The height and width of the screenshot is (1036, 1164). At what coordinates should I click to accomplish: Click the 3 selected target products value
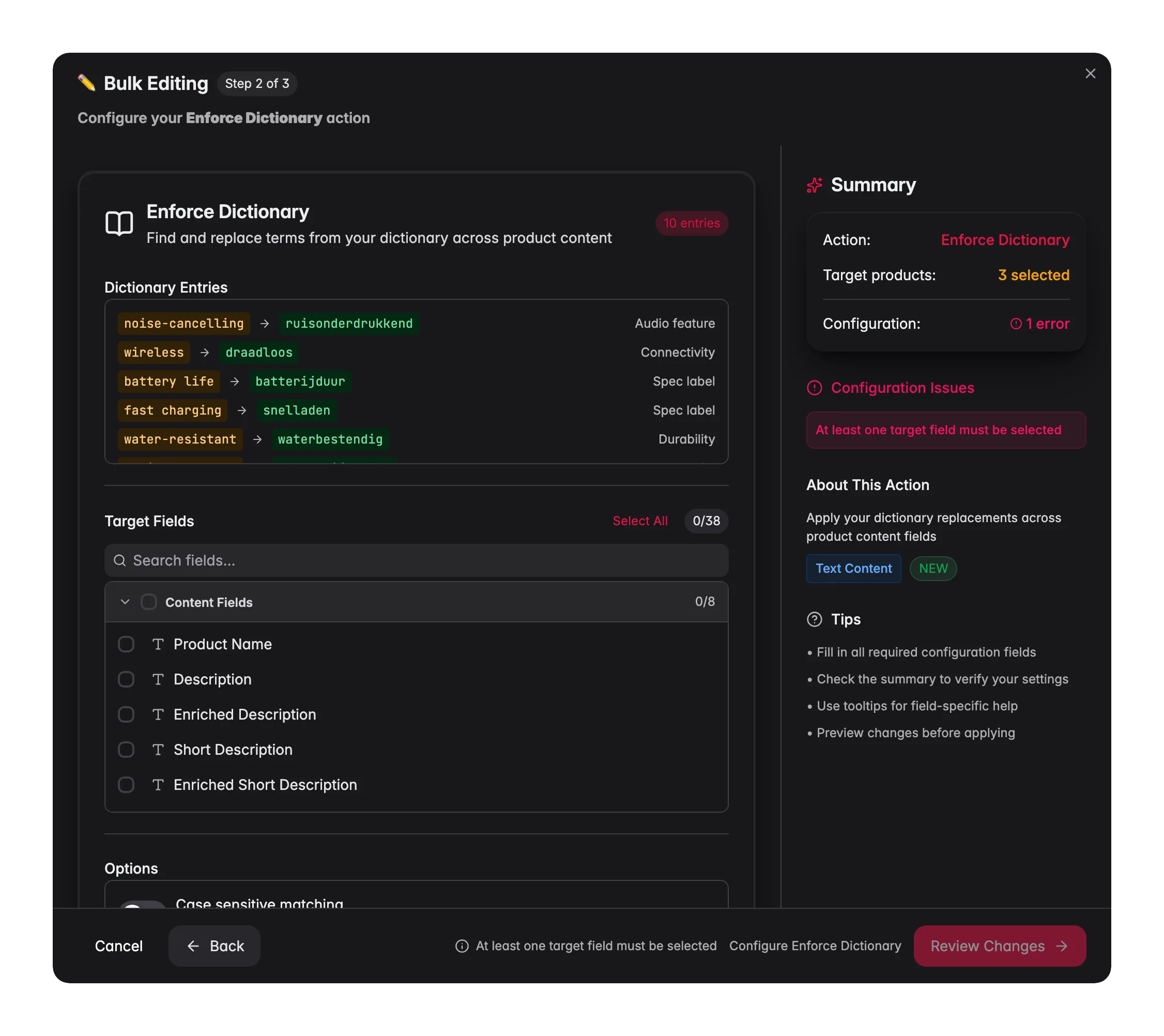(1033, 275)
